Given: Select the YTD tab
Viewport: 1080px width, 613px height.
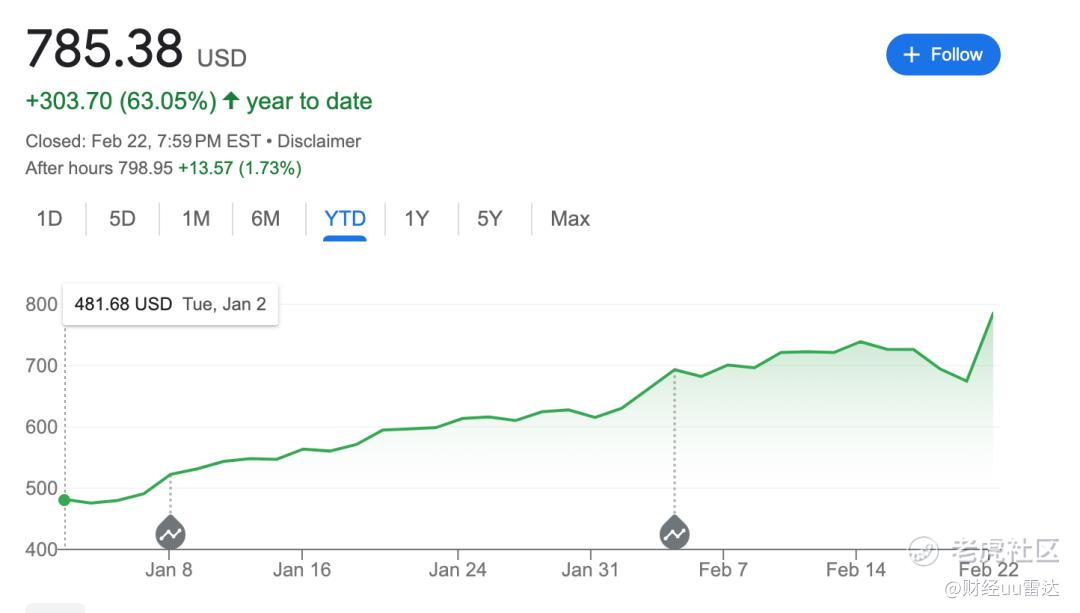Looking at the screenshot, I should 345,218.
